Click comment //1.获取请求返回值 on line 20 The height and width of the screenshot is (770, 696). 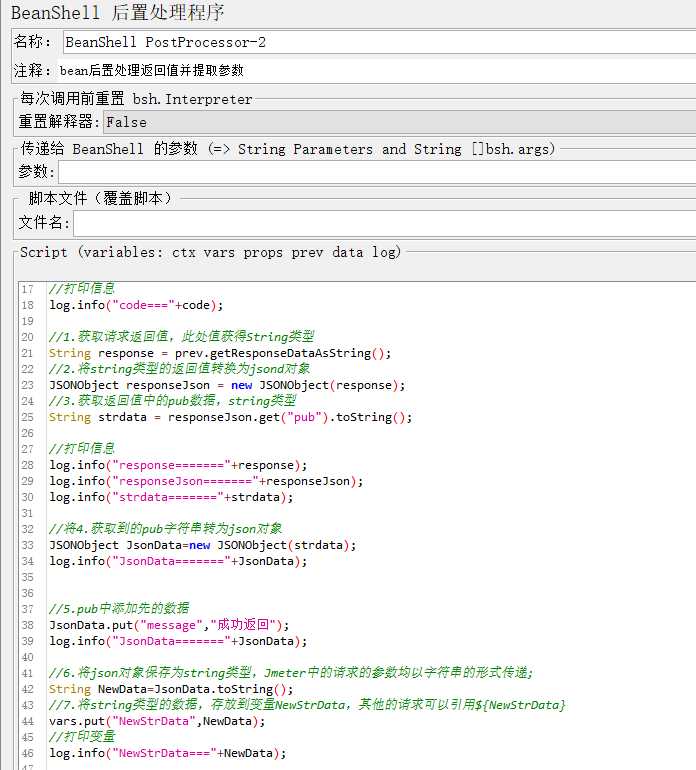(181, 337)
